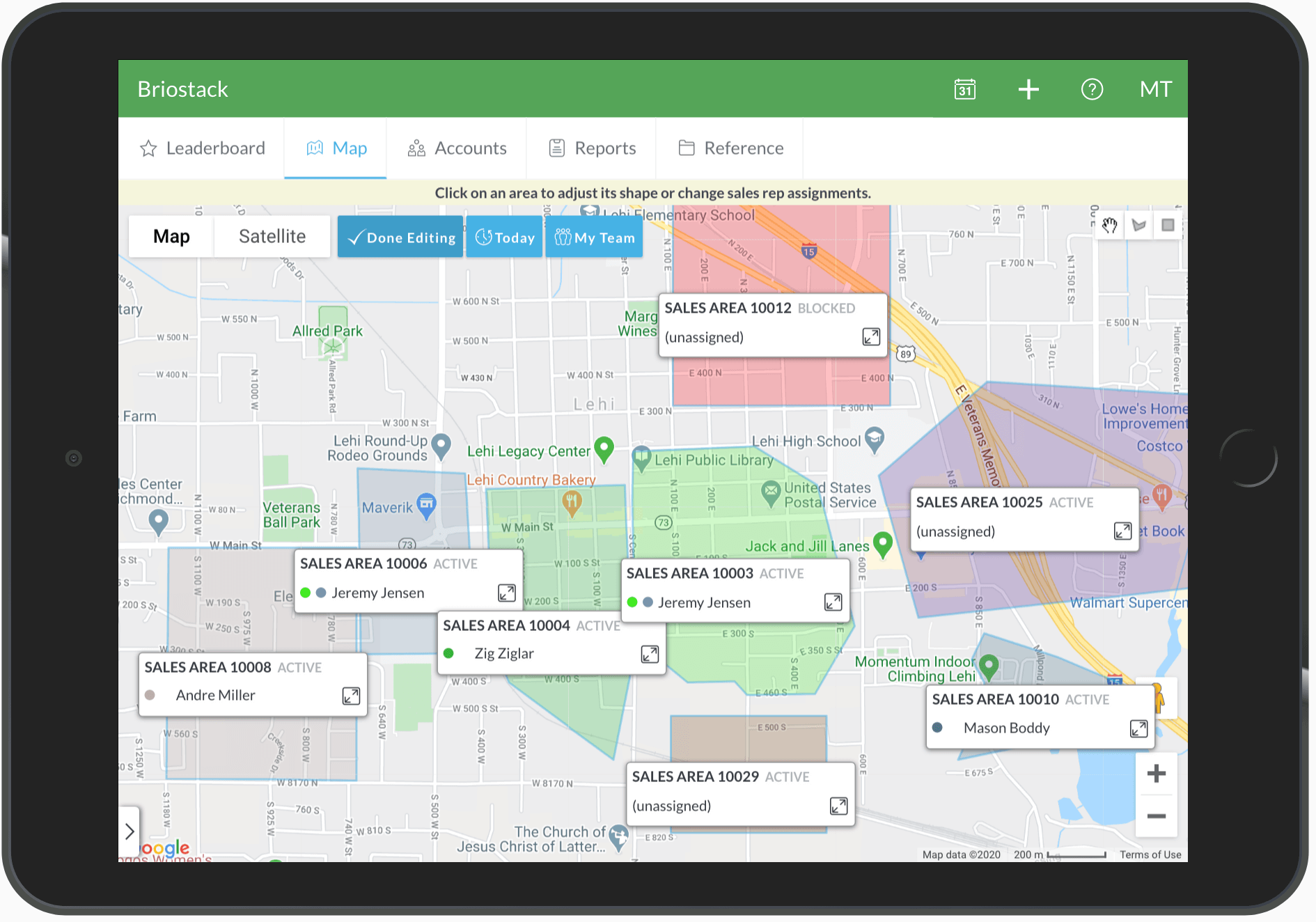Viewport: 1316px width, 922px height.
Task: Open the side panel chevron arrow
Action: 130,831
